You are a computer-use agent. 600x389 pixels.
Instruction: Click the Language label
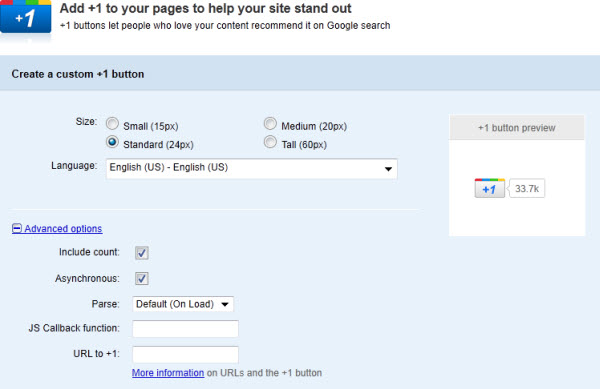tap(74, 166)
